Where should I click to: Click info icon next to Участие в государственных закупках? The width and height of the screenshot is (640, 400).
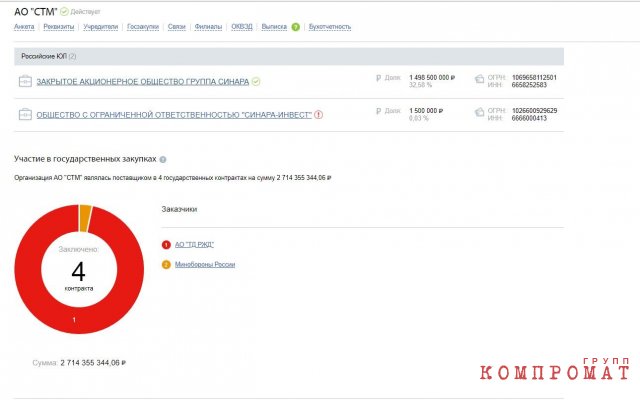click(x=163, y=160)
